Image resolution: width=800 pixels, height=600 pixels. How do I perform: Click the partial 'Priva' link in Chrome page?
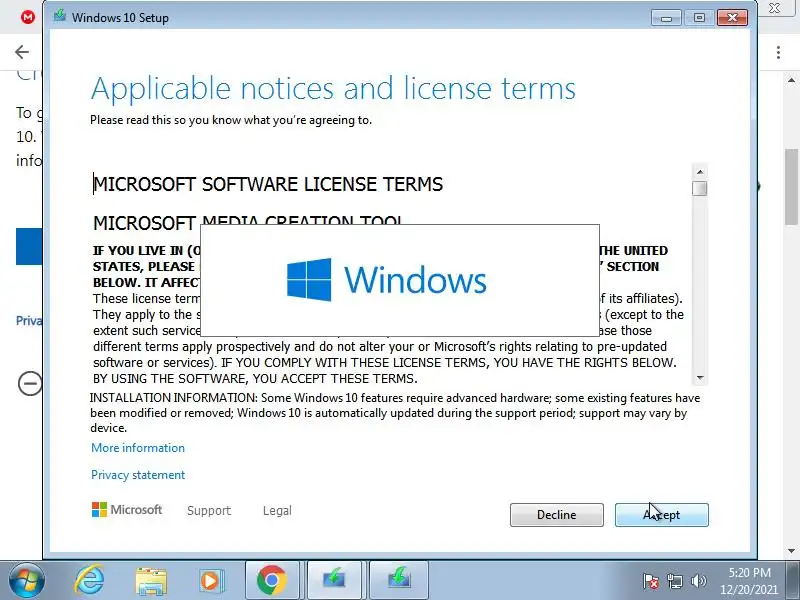click(29, 320)
